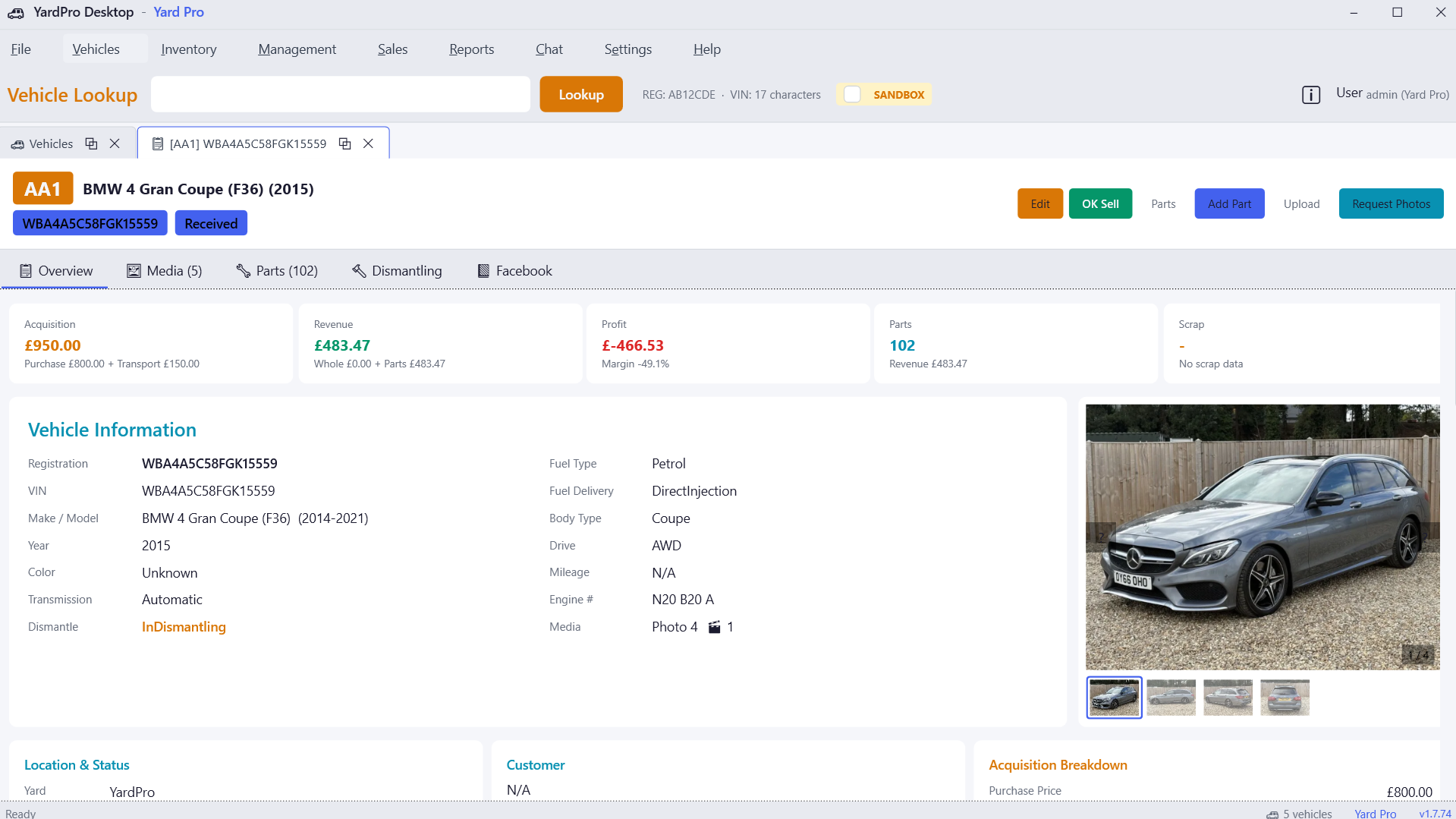Open the Settings menu

point(628,49)
